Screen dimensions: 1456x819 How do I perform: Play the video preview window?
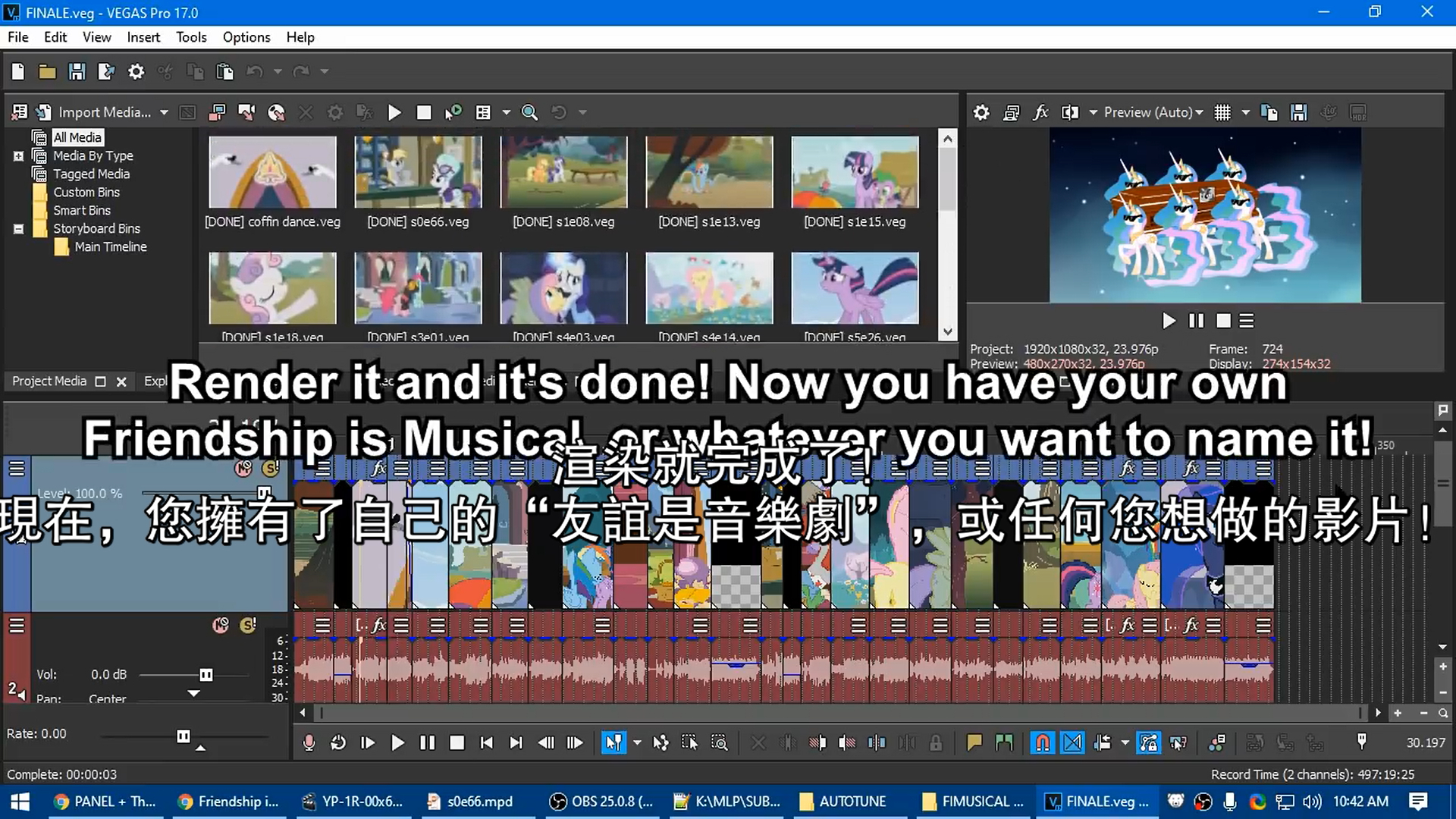click(1169, 321)
